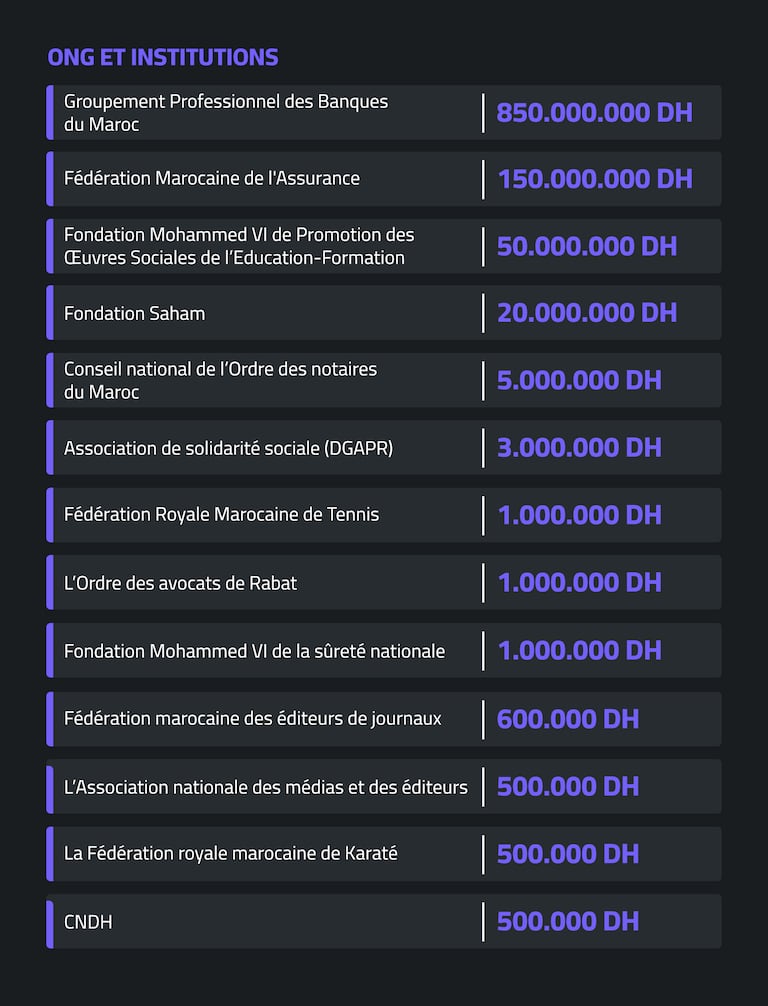
Task: Click the 5.000.000 DH amount
Action: click(x=579, y=380)
